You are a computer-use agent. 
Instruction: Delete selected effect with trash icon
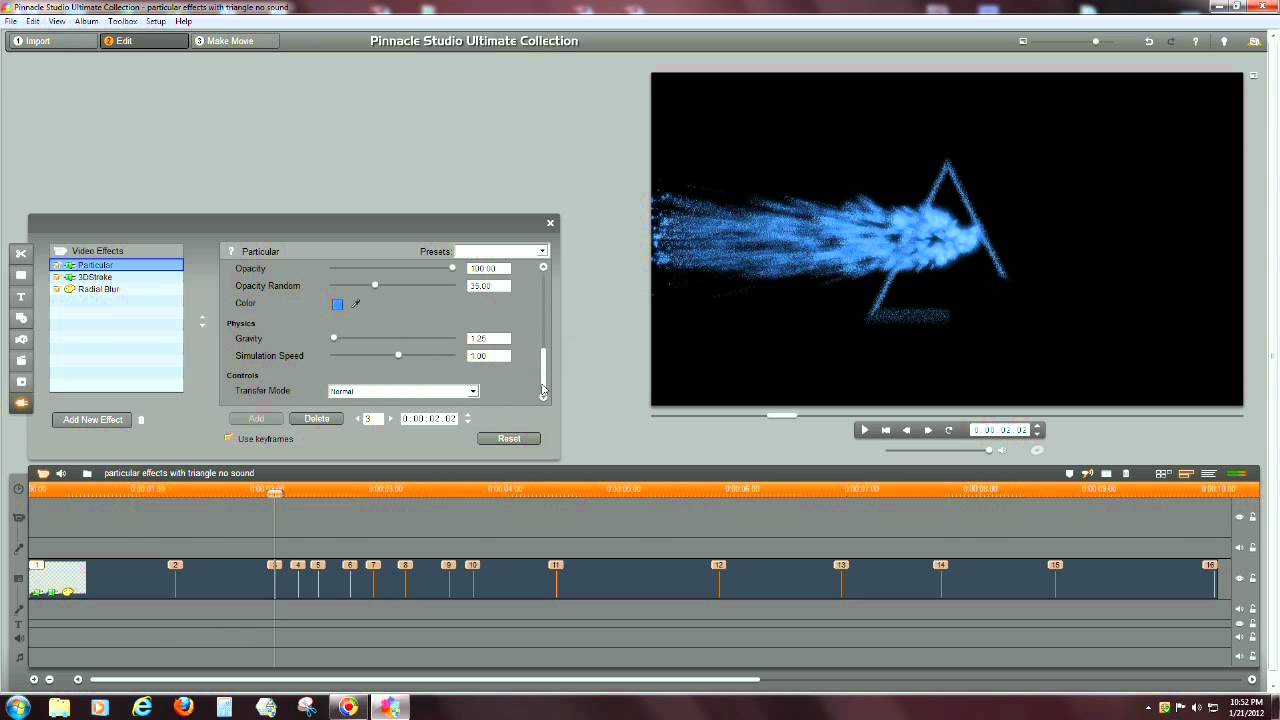point(141,420)
